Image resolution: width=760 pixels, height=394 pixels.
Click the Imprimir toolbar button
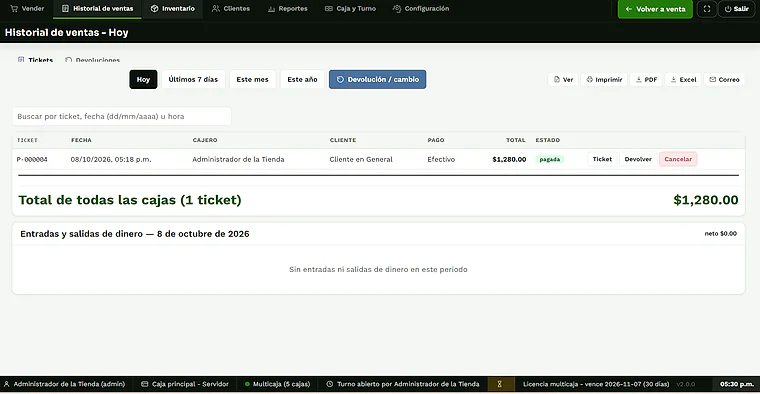[x=604, y=79]
